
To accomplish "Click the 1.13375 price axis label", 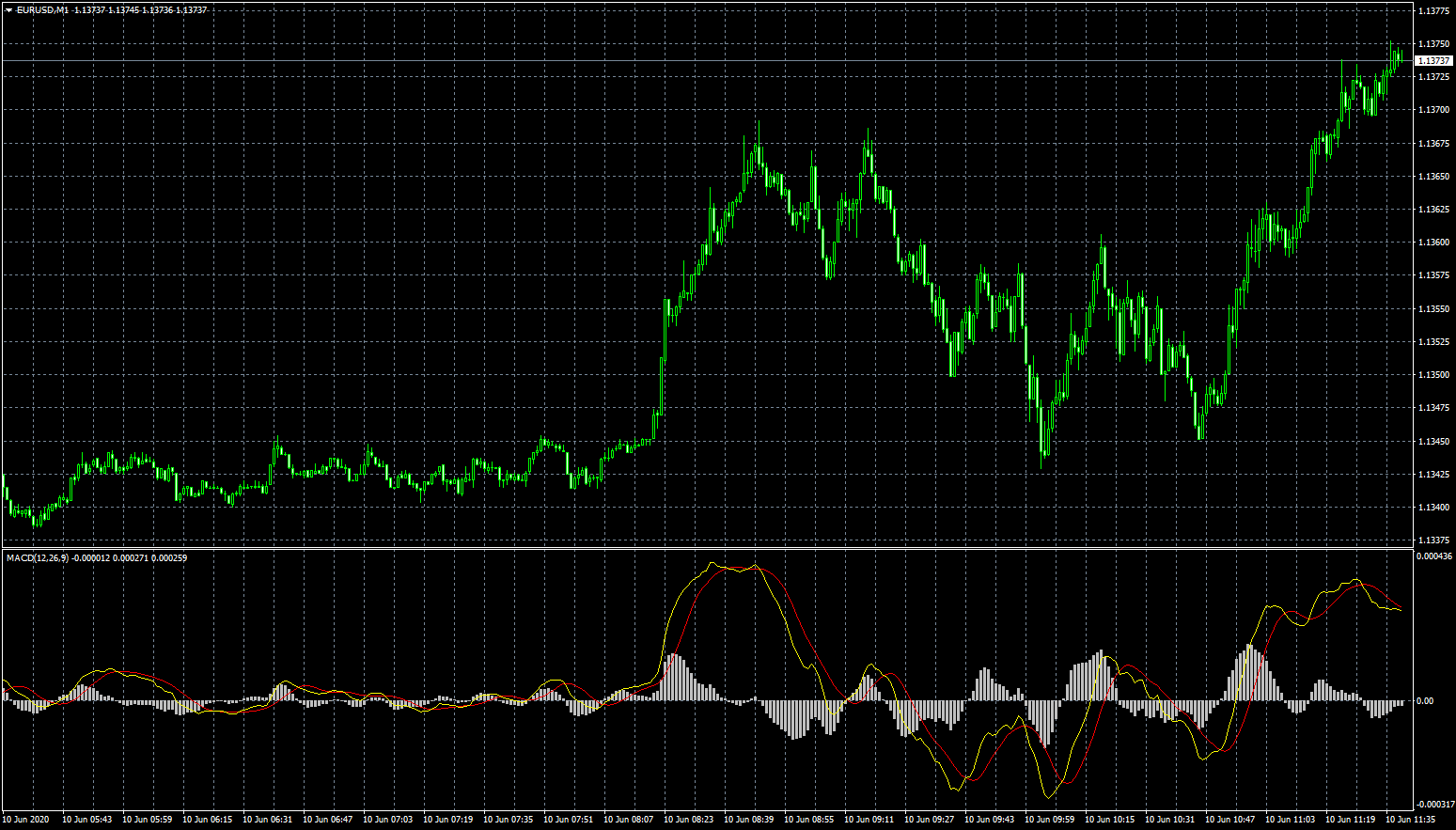I will pyautogui.click(x=1433, y=540).
